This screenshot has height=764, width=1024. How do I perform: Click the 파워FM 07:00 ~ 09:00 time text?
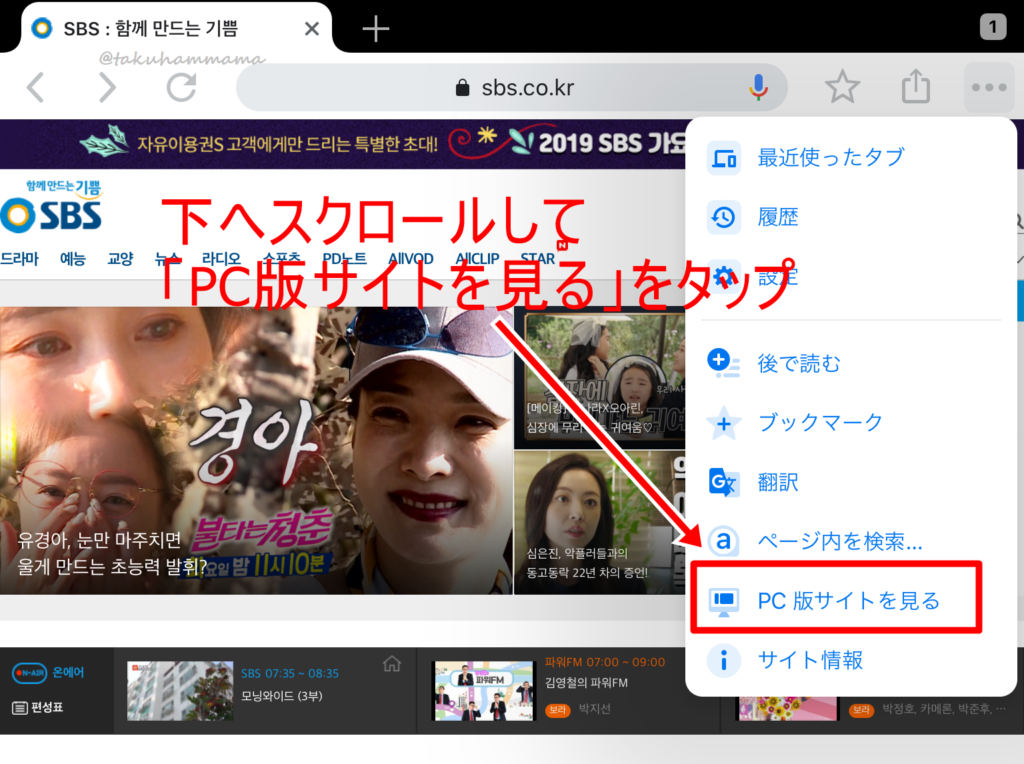point(605,662)
